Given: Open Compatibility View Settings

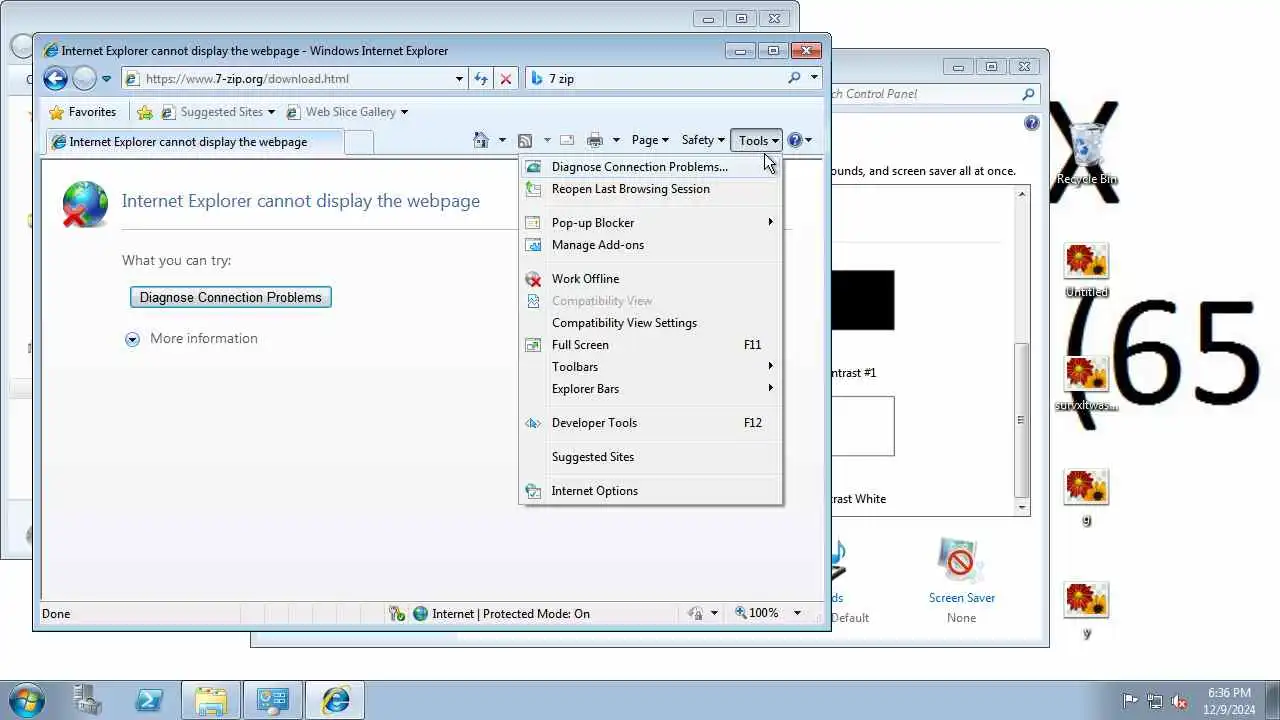Looking at the screenshot, I should pos(651,323).
